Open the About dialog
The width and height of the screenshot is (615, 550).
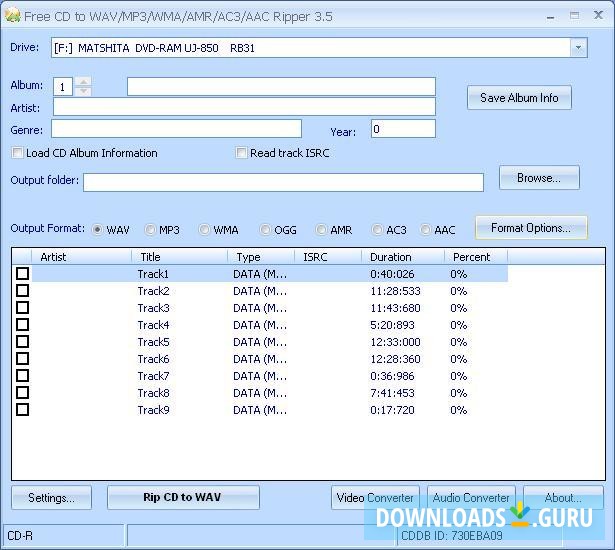[563, 497]
